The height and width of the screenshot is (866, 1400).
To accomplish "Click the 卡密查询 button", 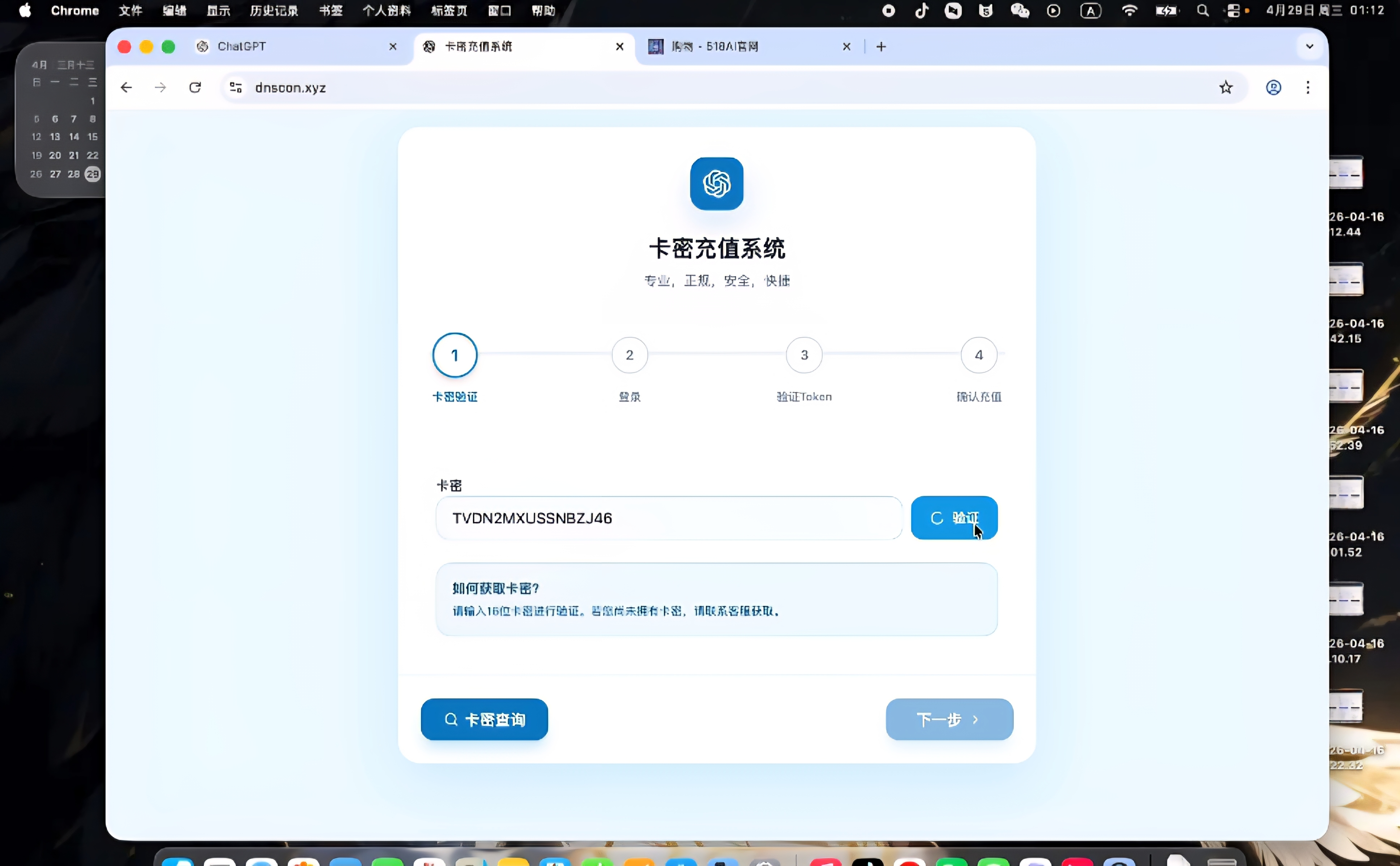I will click(485, 719).
